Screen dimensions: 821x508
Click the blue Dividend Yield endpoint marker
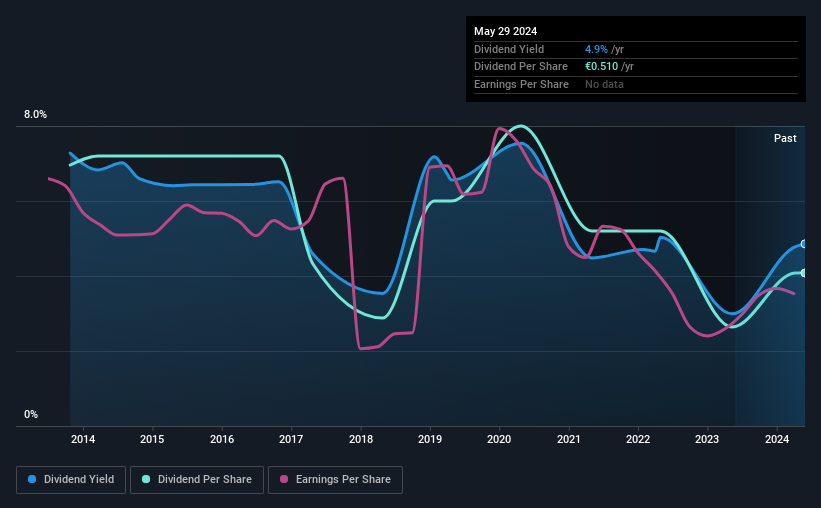pyautogui.click(x=804, y=244)
